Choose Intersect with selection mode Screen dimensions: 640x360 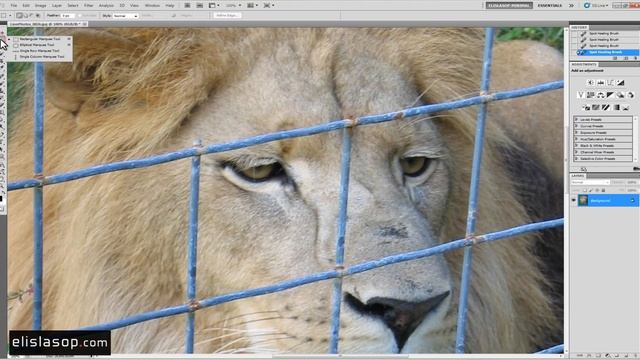[38, 16]
